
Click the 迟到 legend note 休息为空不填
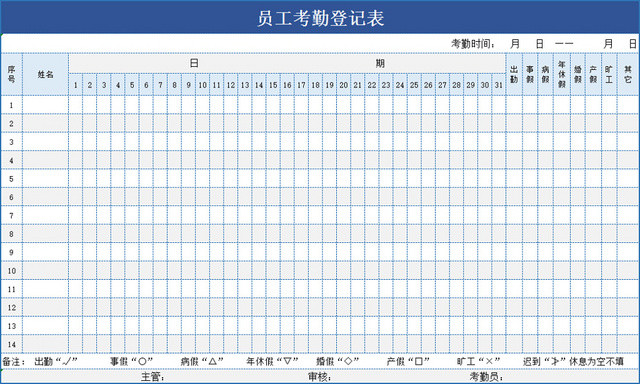[573, 362]
